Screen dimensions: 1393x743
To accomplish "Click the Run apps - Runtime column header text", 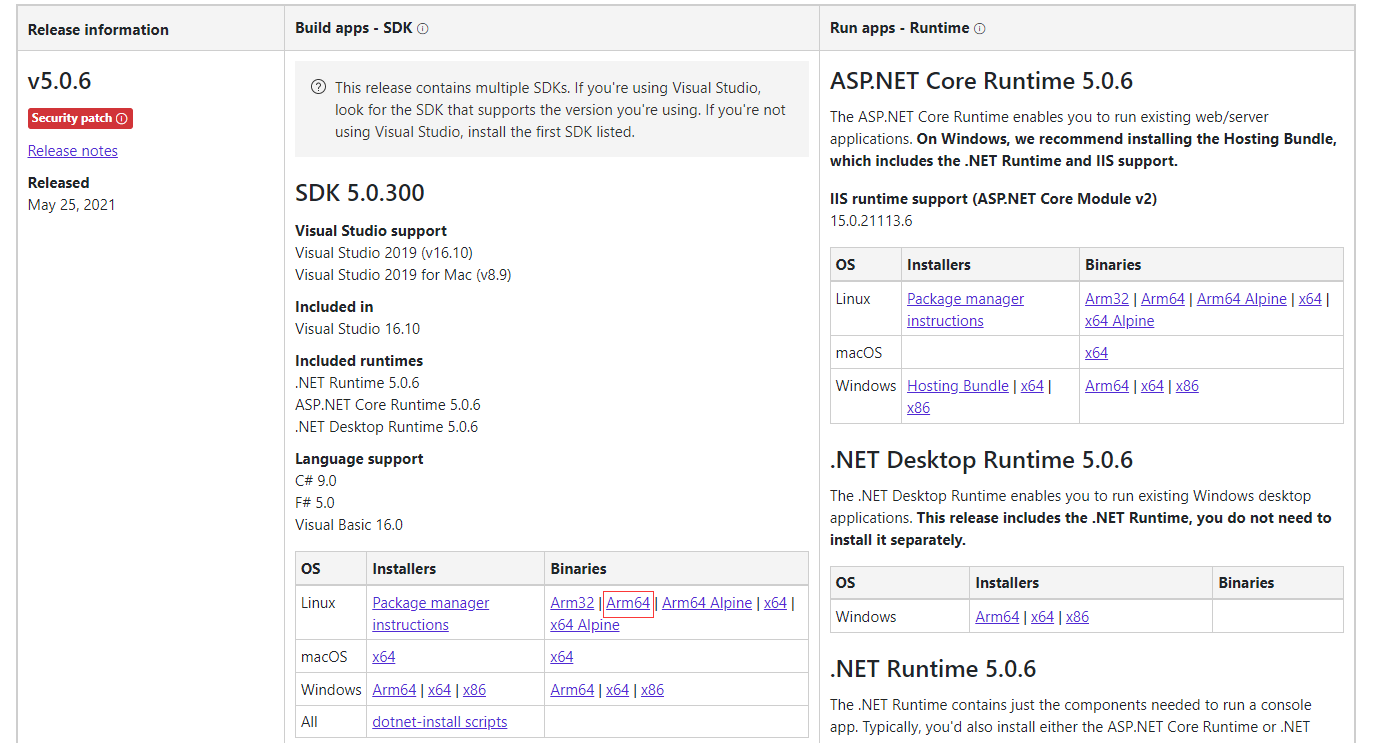I will tap(899, 28).
